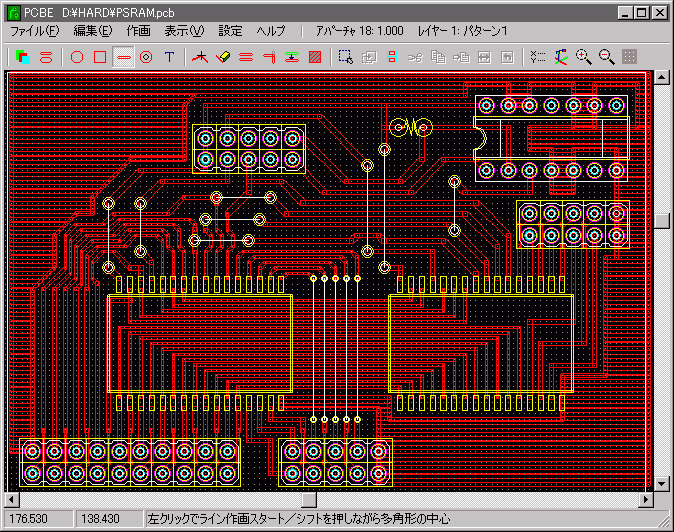674x532 pixels.
Task: Select the green and red measure tool
Action: point(292,57)
